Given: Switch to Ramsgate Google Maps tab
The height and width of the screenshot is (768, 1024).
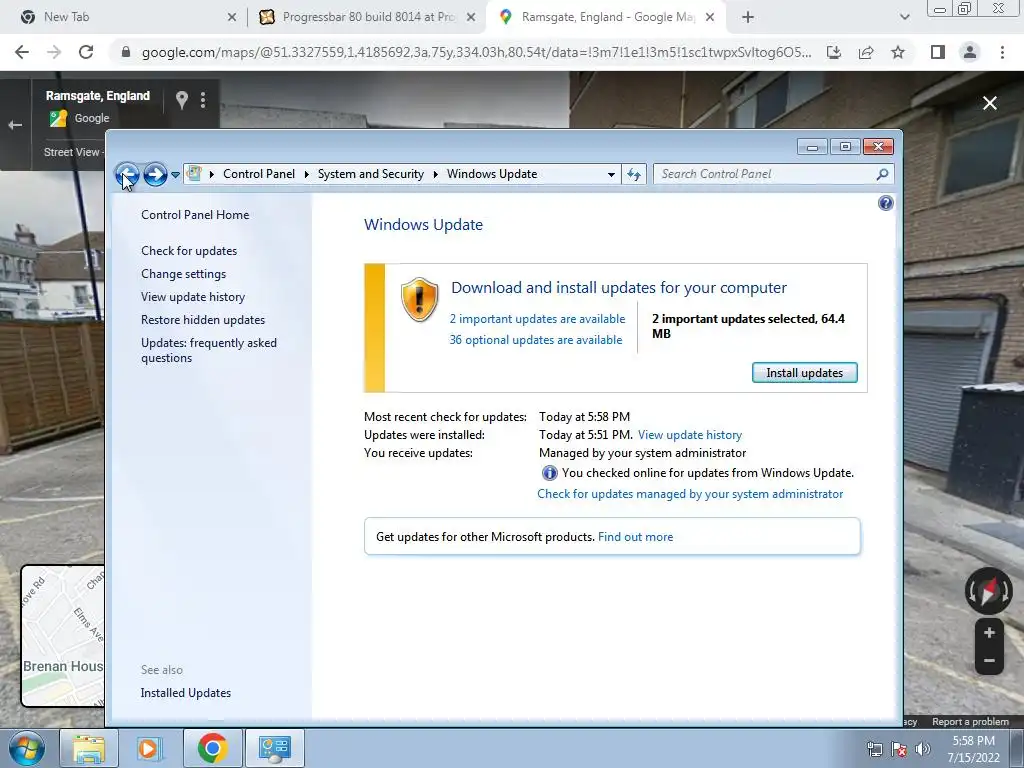Looking at the screenshot, I should [x=608, y=17].
